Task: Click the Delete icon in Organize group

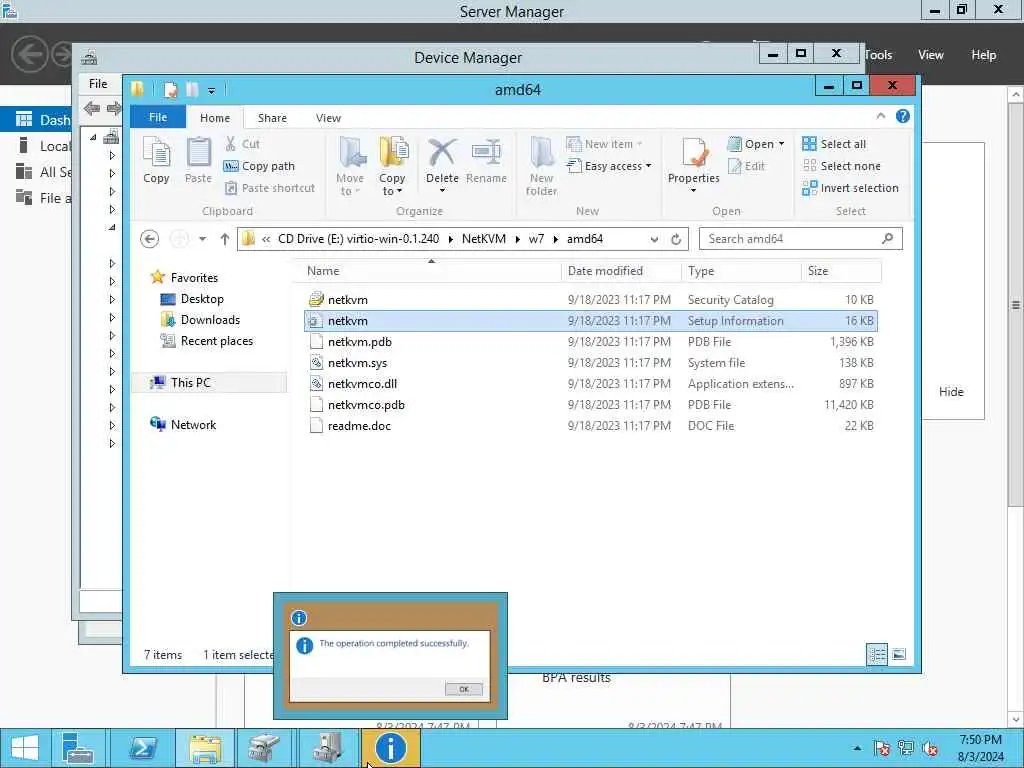Action: click(442, 166)
